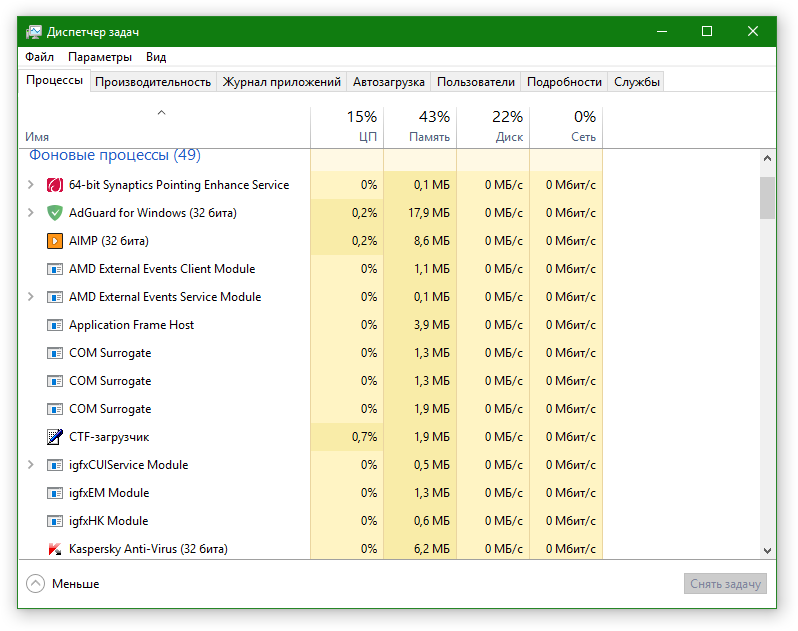Sort by the Имя column header

click(x=164, y=127)
